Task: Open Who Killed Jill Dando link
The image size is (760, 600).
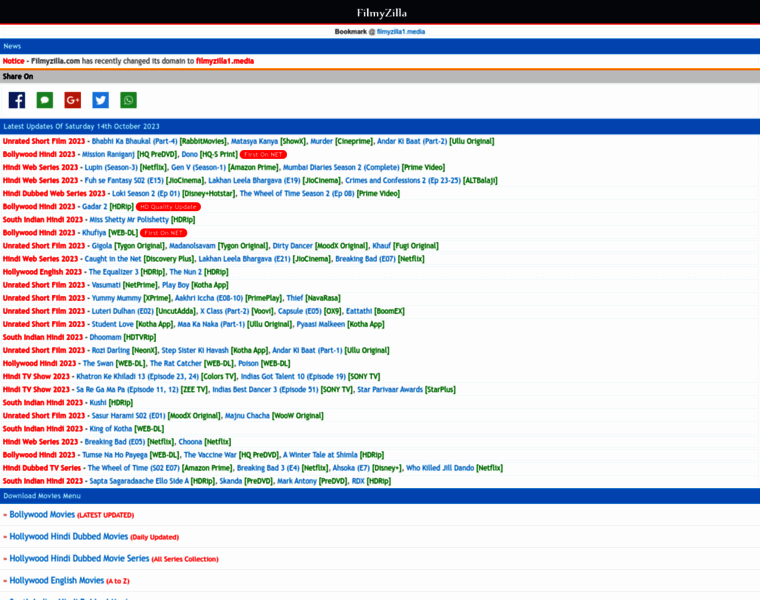Action: (440, 468)
